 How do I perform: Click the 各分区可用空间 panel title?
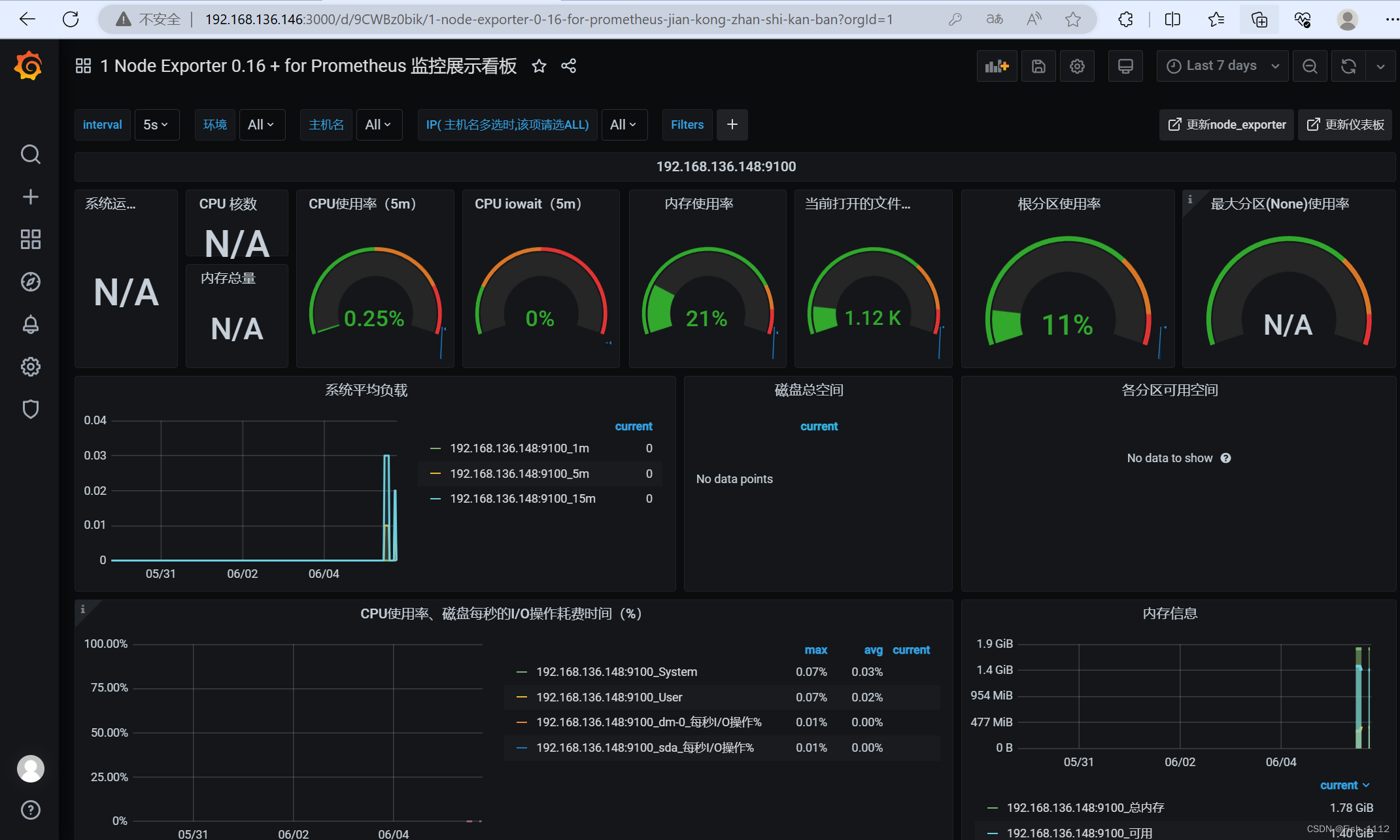[x=1169, y=390]
